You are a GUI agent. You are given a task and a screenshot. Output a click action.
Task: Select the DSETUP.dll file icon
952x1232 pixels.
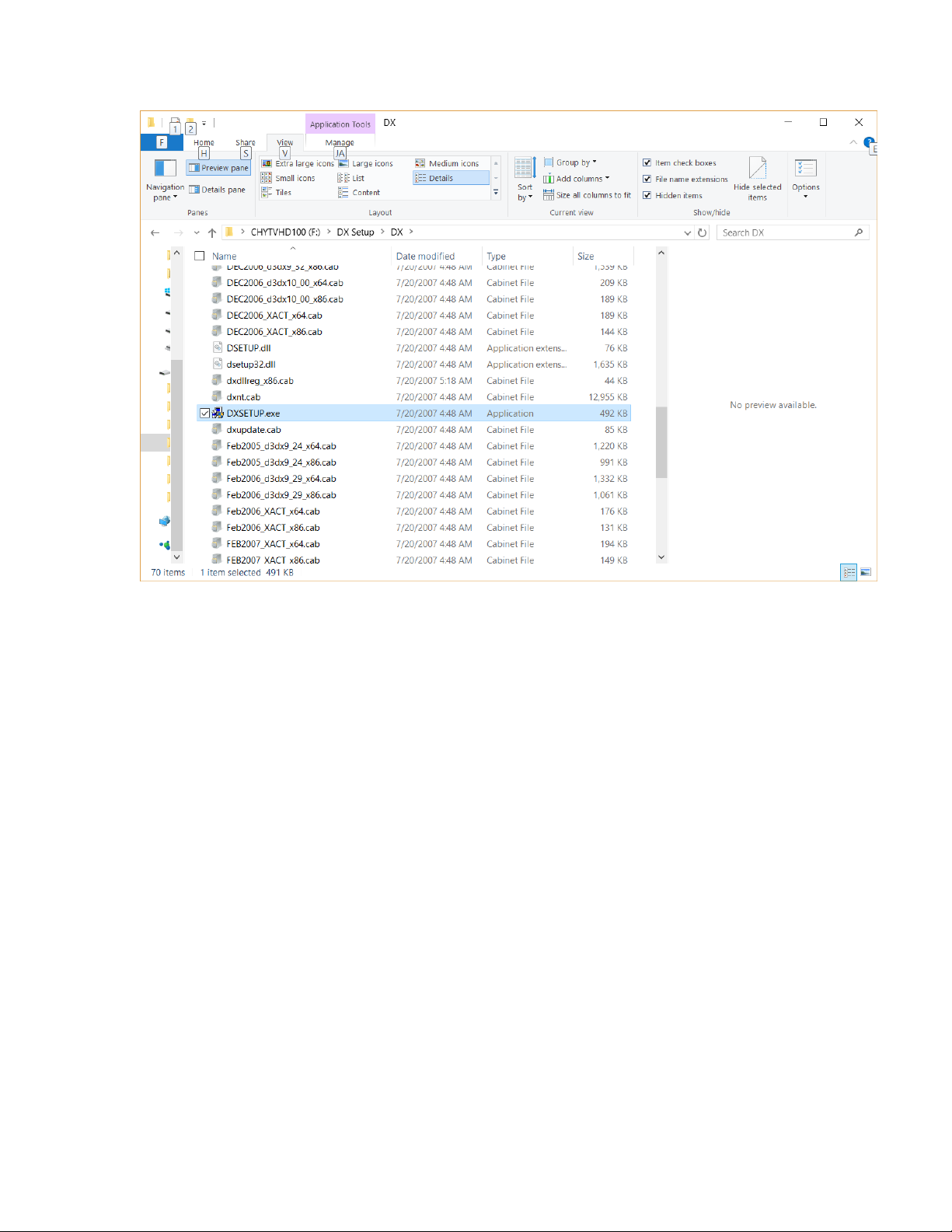coord(218,347)
